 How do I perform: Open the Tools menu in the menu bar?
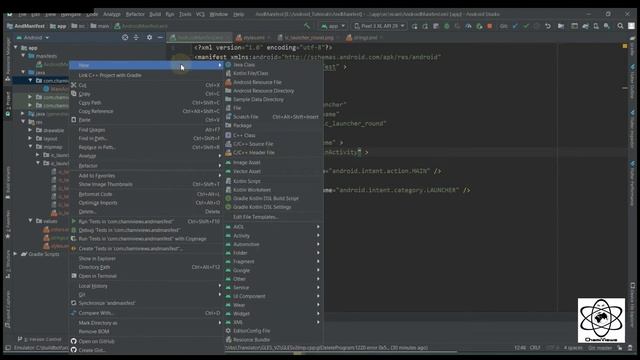coord(185,14)
